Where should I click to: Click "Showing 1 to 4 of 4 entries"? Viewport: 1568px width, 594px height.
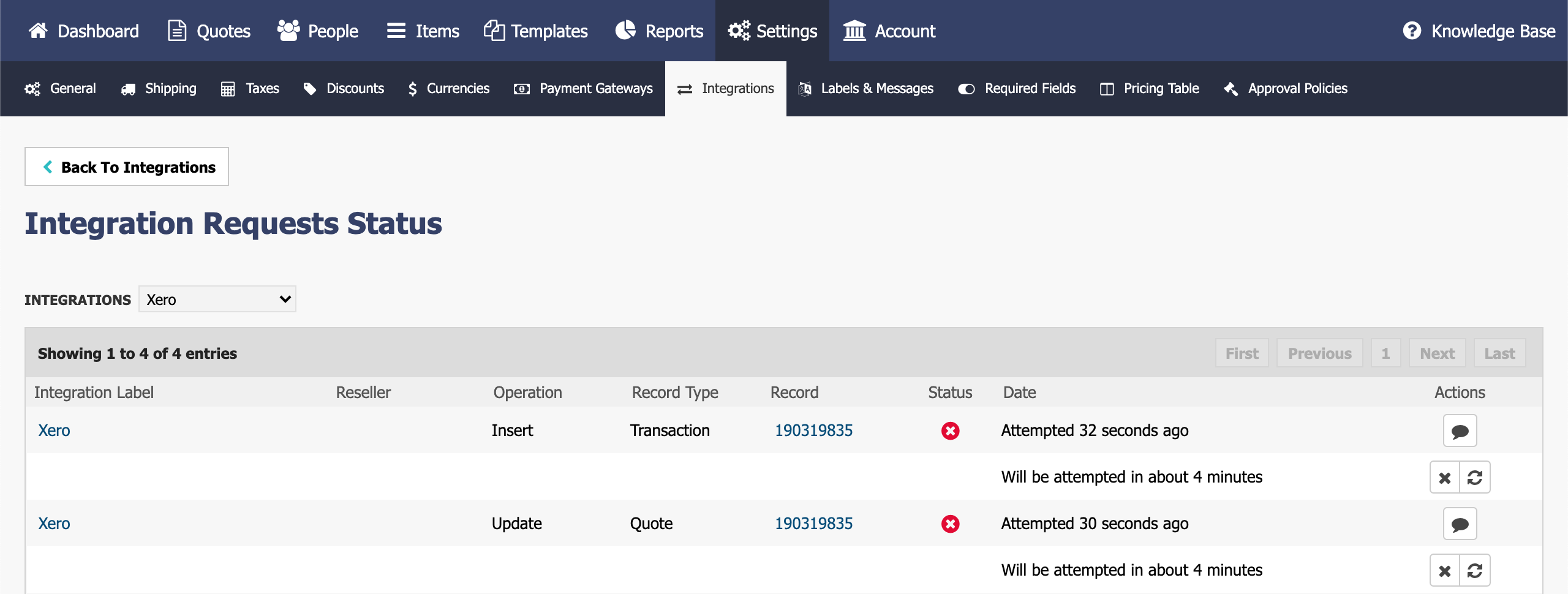coord(137,353)
